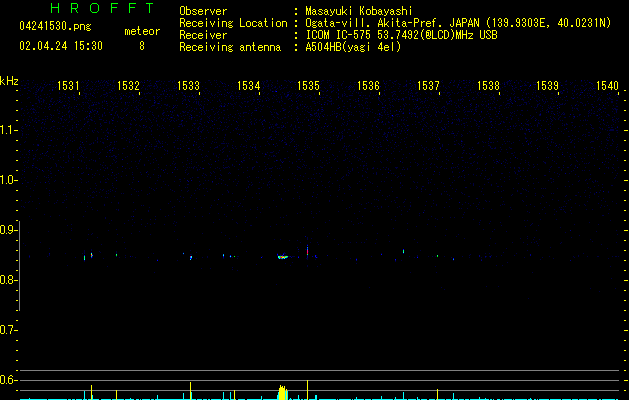Select the Ogata-vill. Akita-Pref. JAPAN location text
Image resolution: width=629 pixels, height=400 pixels.
pos(458,23)
